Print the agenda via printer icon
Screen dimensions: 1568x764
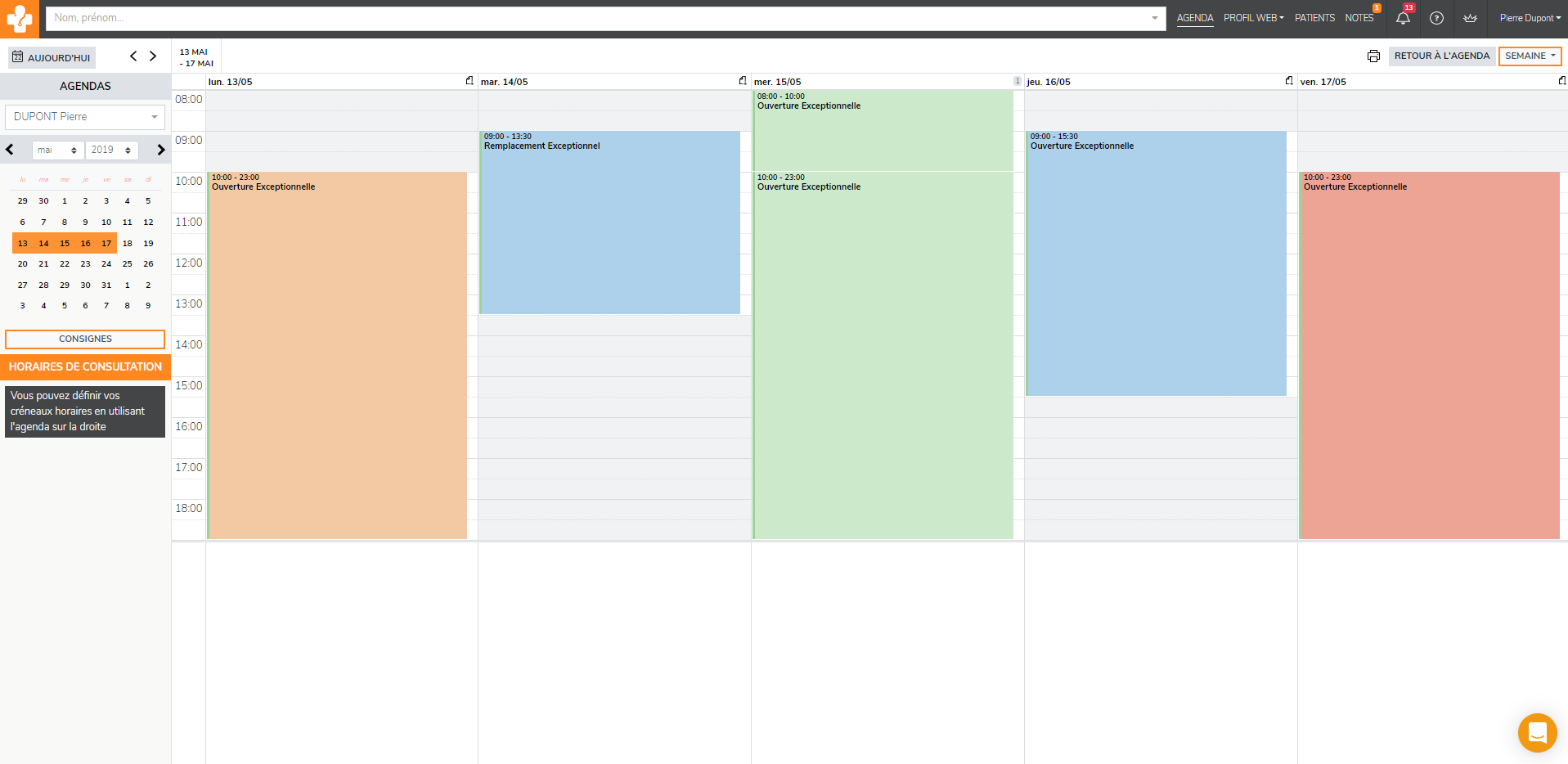(1373, 56)
